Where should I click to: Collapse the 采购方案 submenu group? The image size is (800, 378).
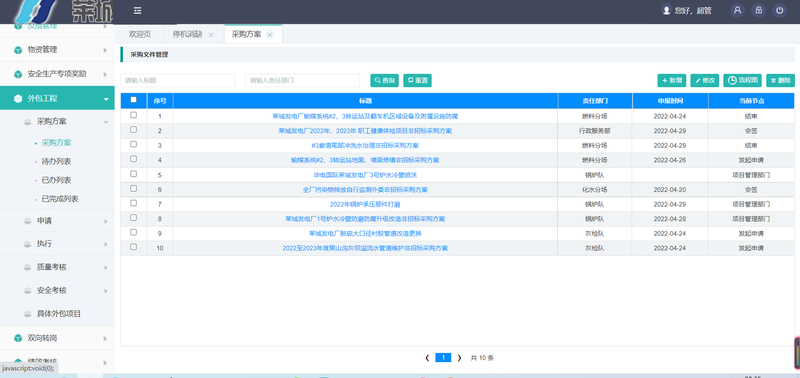[106, 122]
